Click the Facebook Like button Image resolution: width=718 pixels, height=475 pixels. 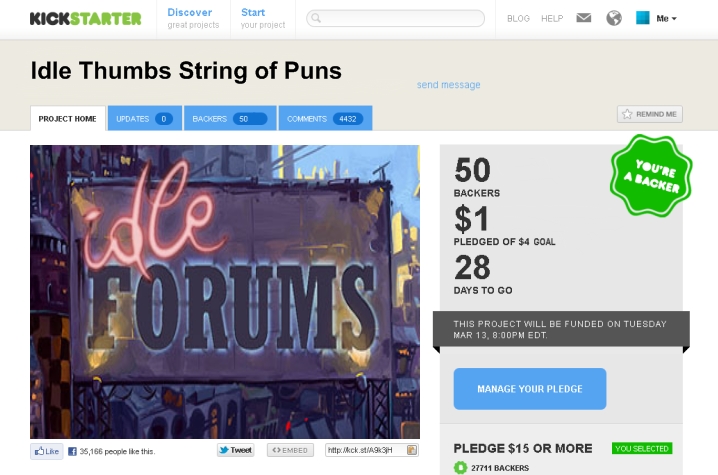pyautogui.click(x=46, y=451)
